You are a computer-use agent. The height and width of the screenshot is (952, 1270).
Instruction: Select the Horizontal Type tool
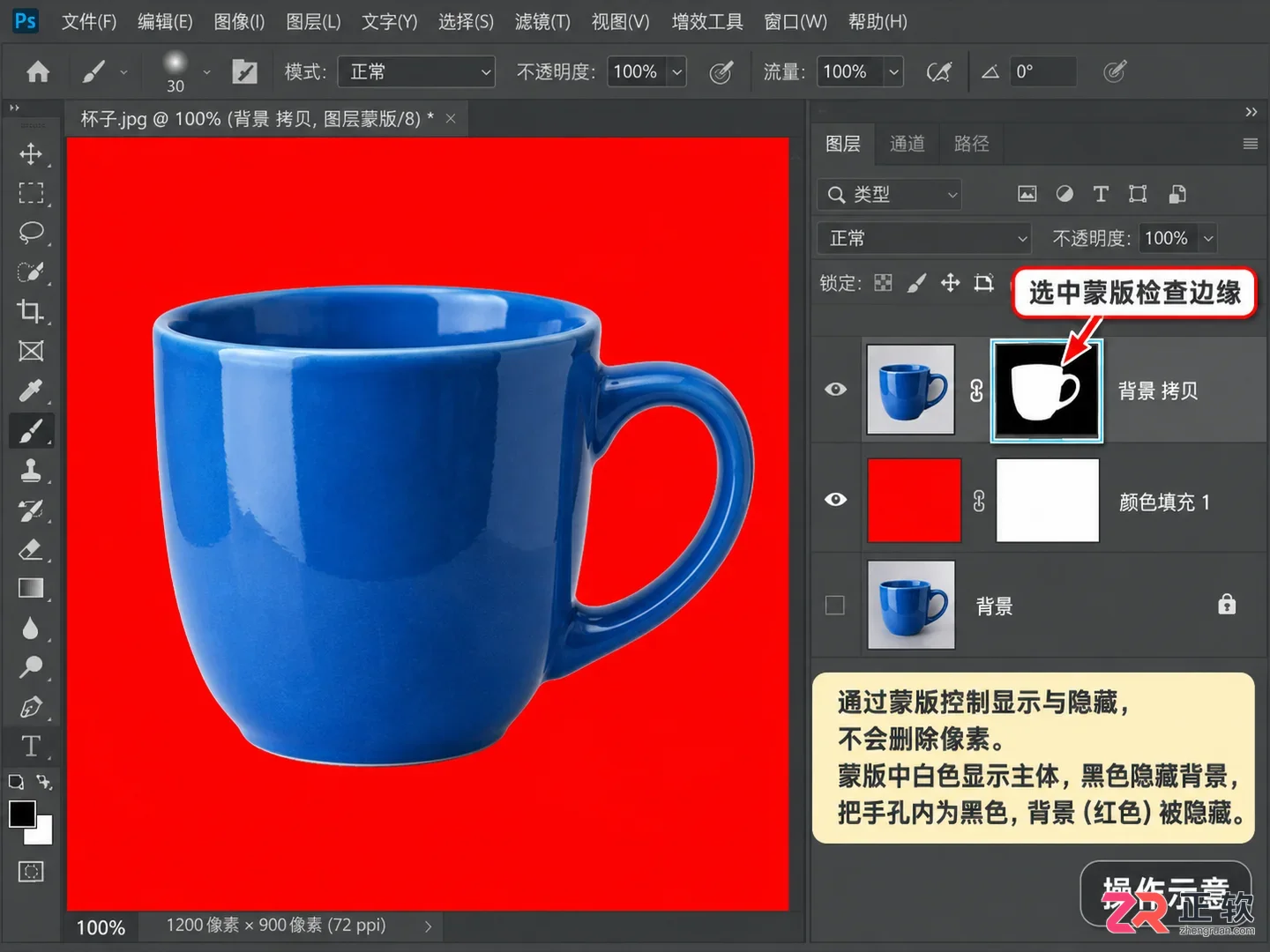(x=31, y=746)
